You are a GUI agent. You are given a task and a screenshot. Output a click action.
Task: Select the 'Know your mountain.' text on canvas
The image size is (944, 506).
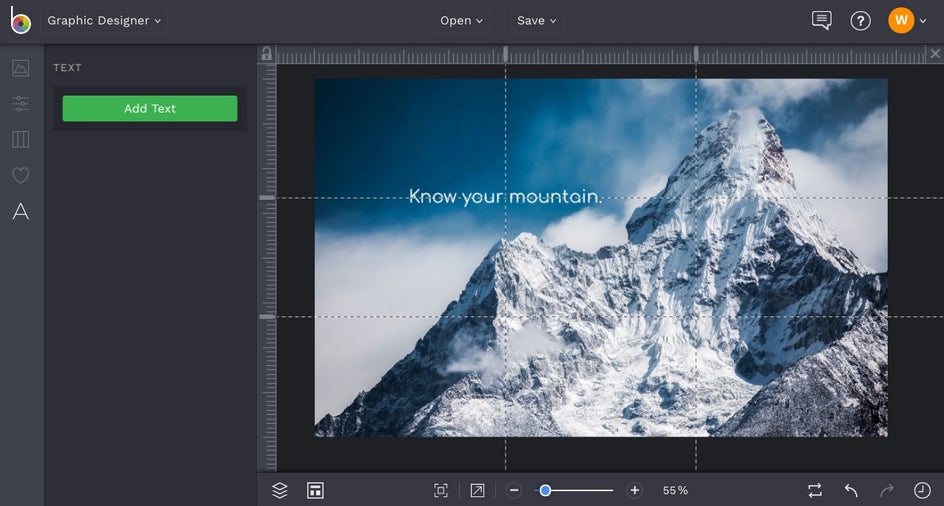pos(505,196)
